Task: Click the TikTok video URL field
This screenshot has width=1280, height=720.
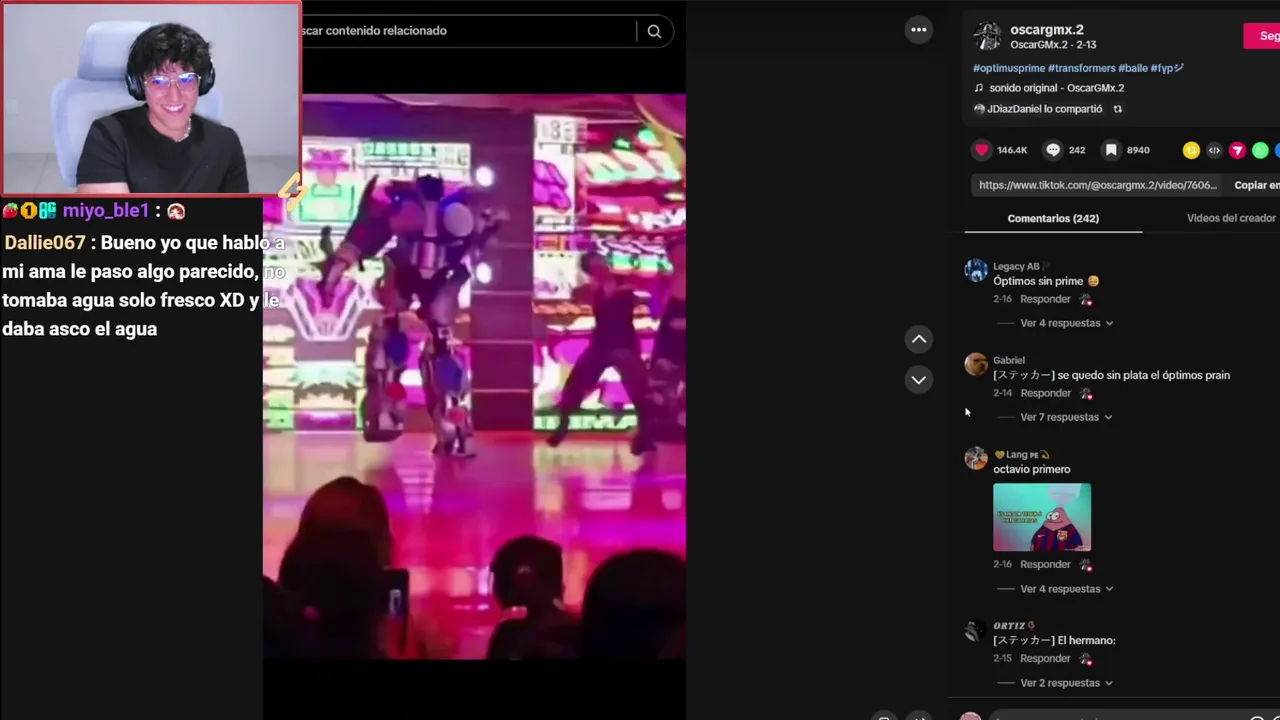Action: tap(1098, 185)
